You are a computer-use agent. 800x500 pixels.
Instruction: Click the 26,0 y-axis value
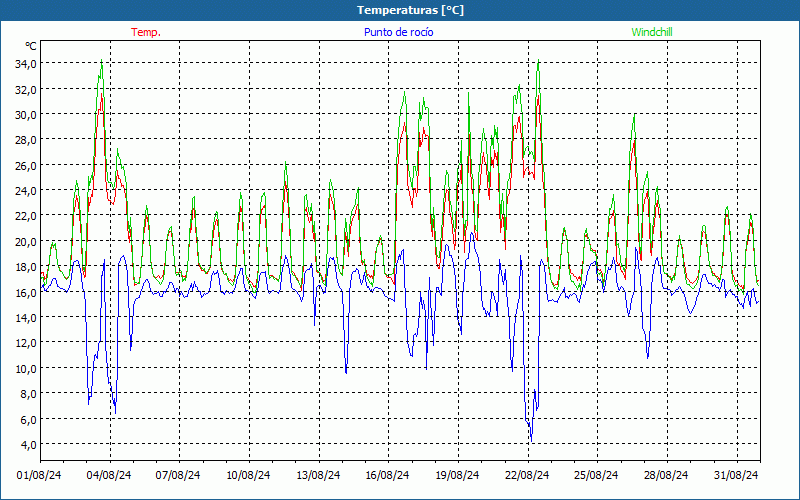coord(26,165)
